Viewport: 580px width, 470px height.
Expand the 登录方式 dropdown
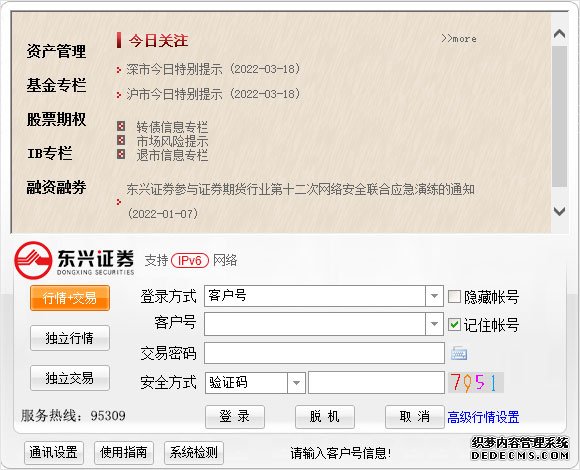pyautogui.click(x=434, y=296)
